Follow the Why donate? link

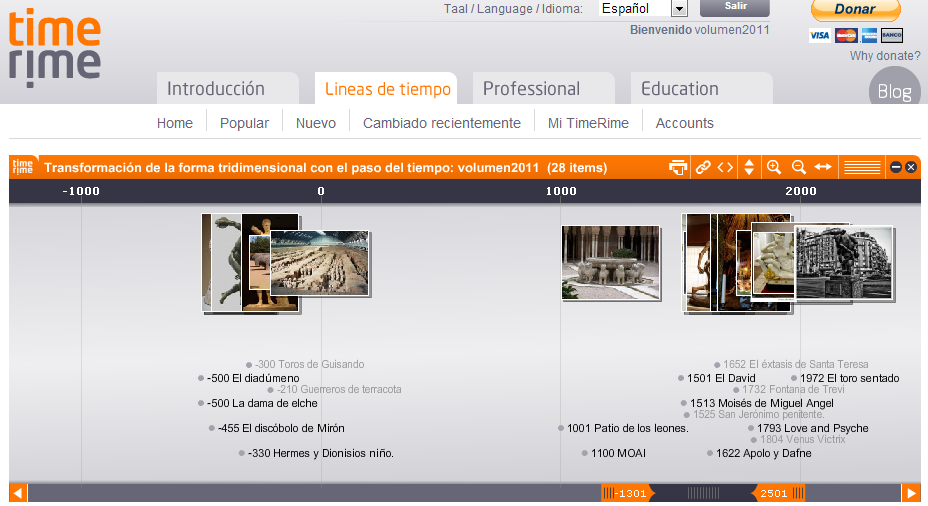click(885, 56)
